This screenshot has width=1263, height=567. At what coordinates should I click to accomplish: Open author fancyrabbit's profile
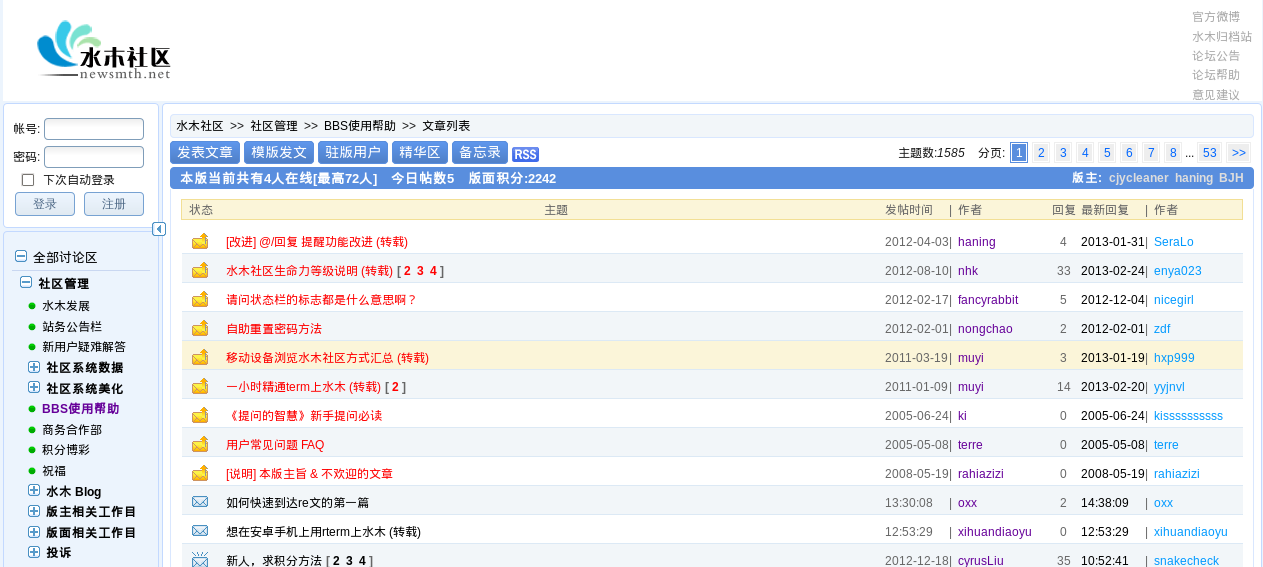[x=988, y=300]
